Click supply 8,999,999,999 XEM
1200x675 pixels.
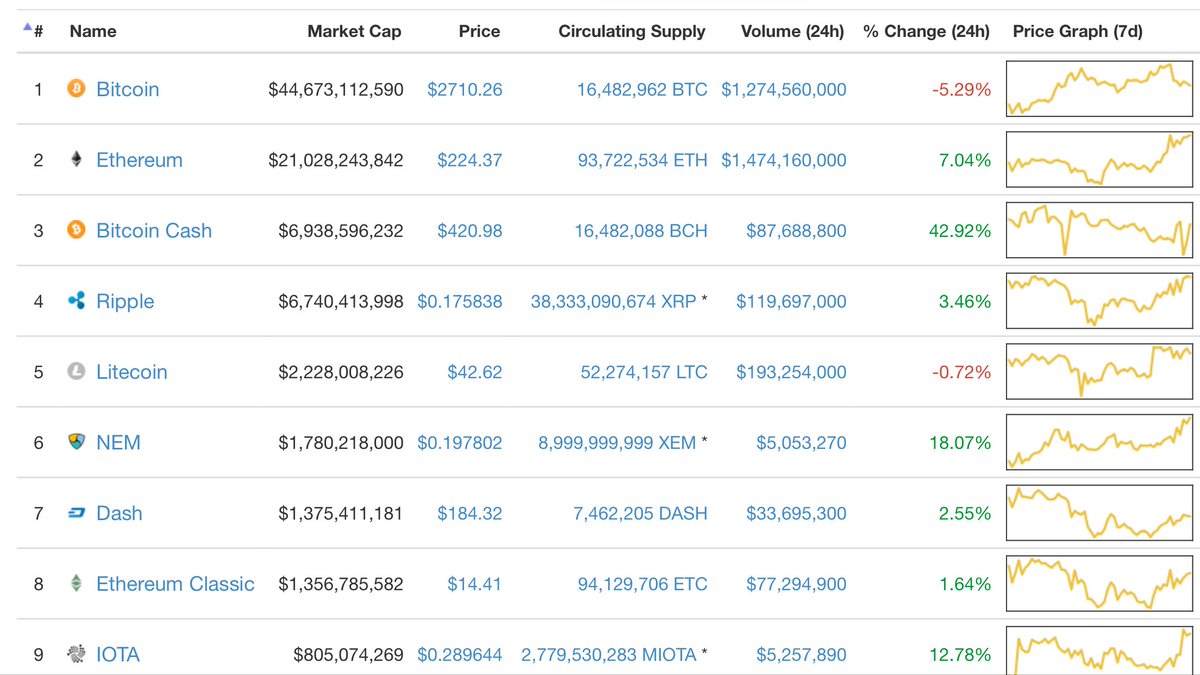pos(617,442)
